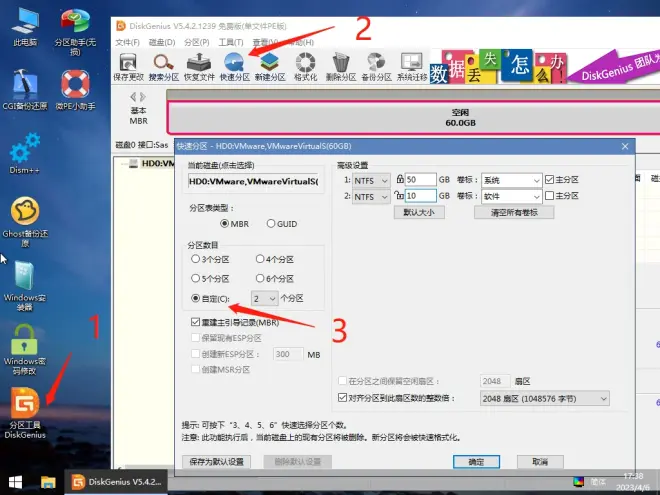Viewport: 660px width, 495px height.
Task: Open 微PE小助手 desktop icon
Action: click(x=75, y=90)
